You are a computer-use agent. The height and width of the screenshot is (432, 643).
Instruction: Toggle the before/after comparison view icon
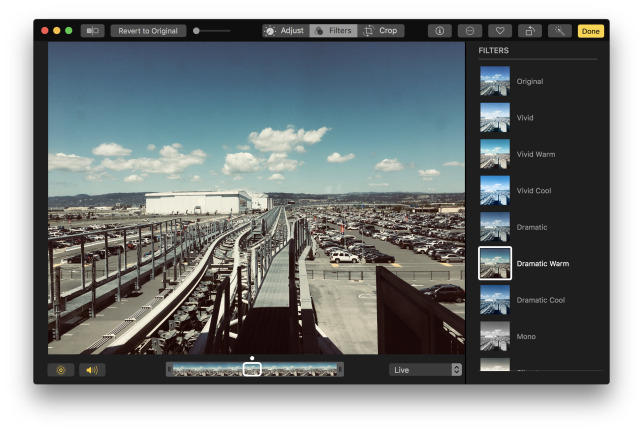pos(93,31)
